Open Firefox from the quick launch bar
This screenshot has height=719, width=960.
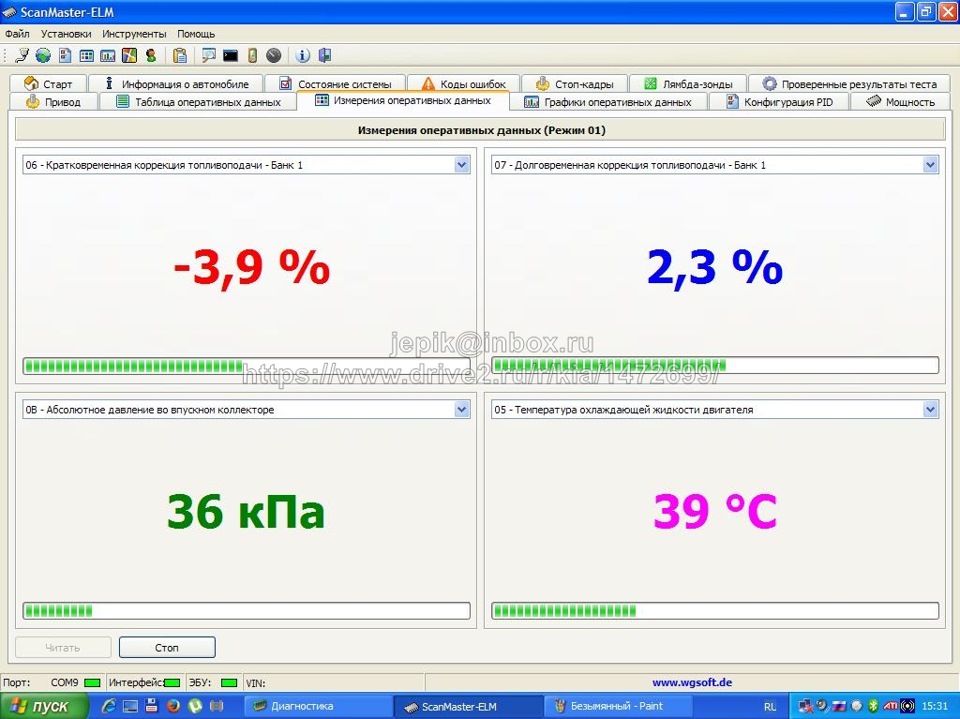[171, 706]
